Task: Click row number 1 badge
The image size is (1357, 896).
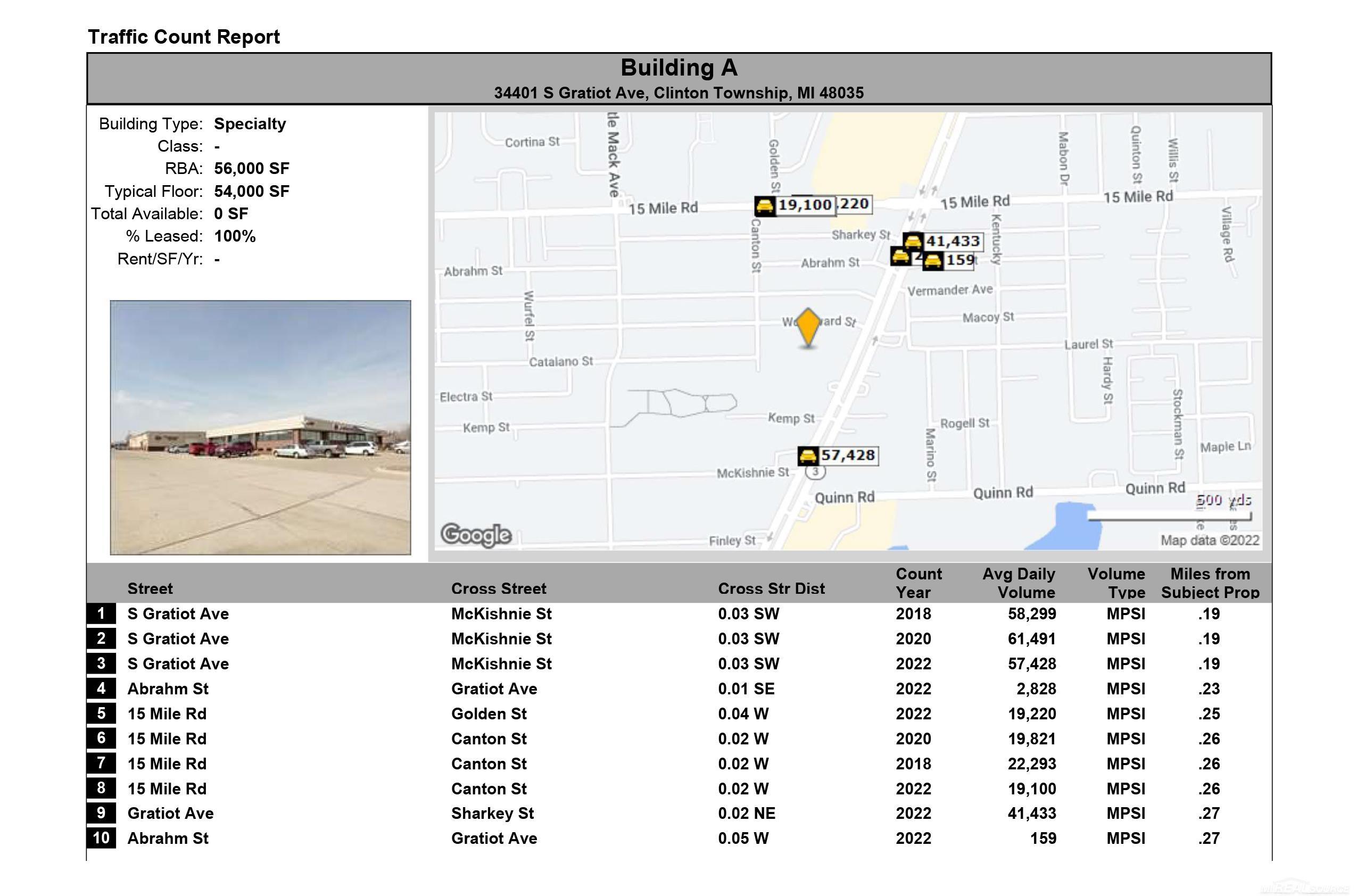Action: pos(101,613)
